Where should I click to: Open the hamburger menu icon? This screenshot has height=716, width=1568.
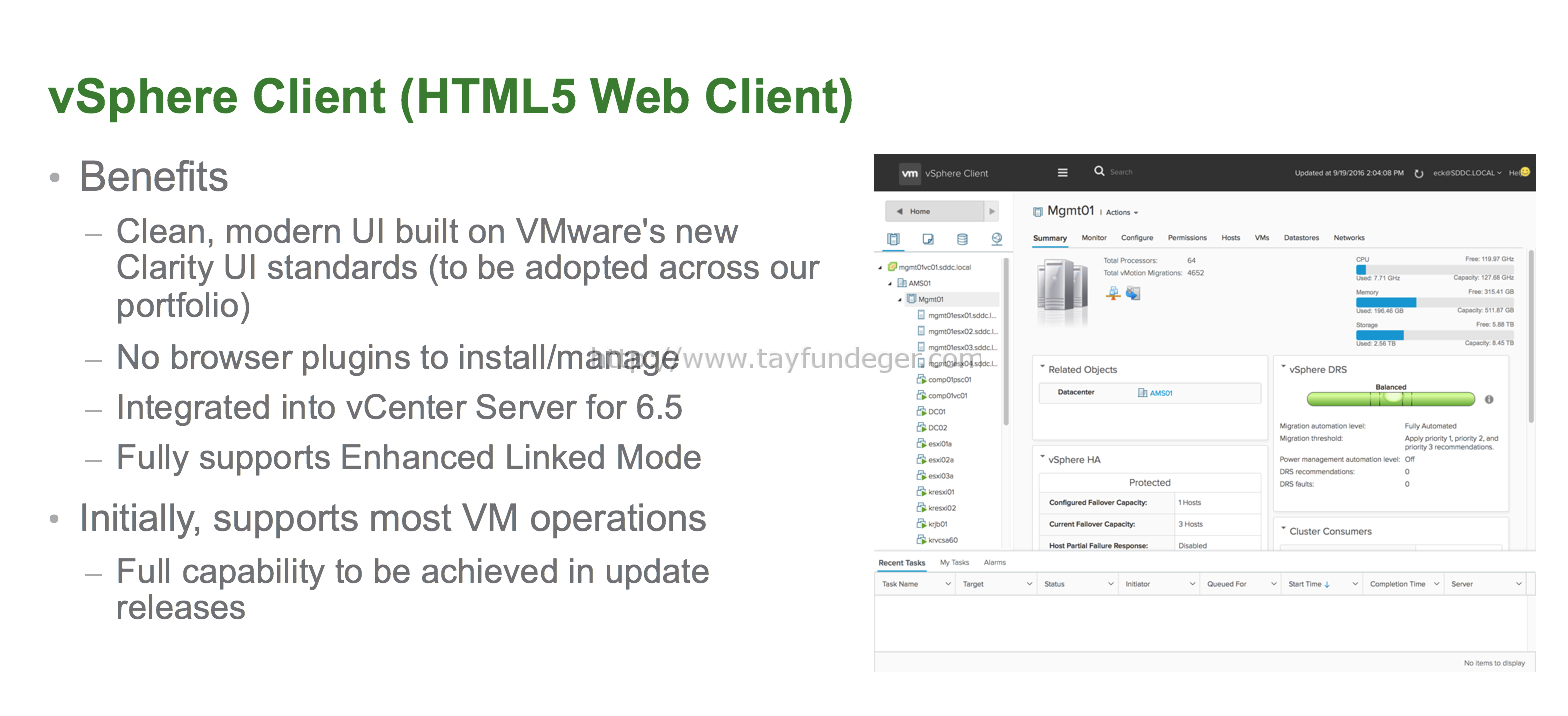[1063, 172]
